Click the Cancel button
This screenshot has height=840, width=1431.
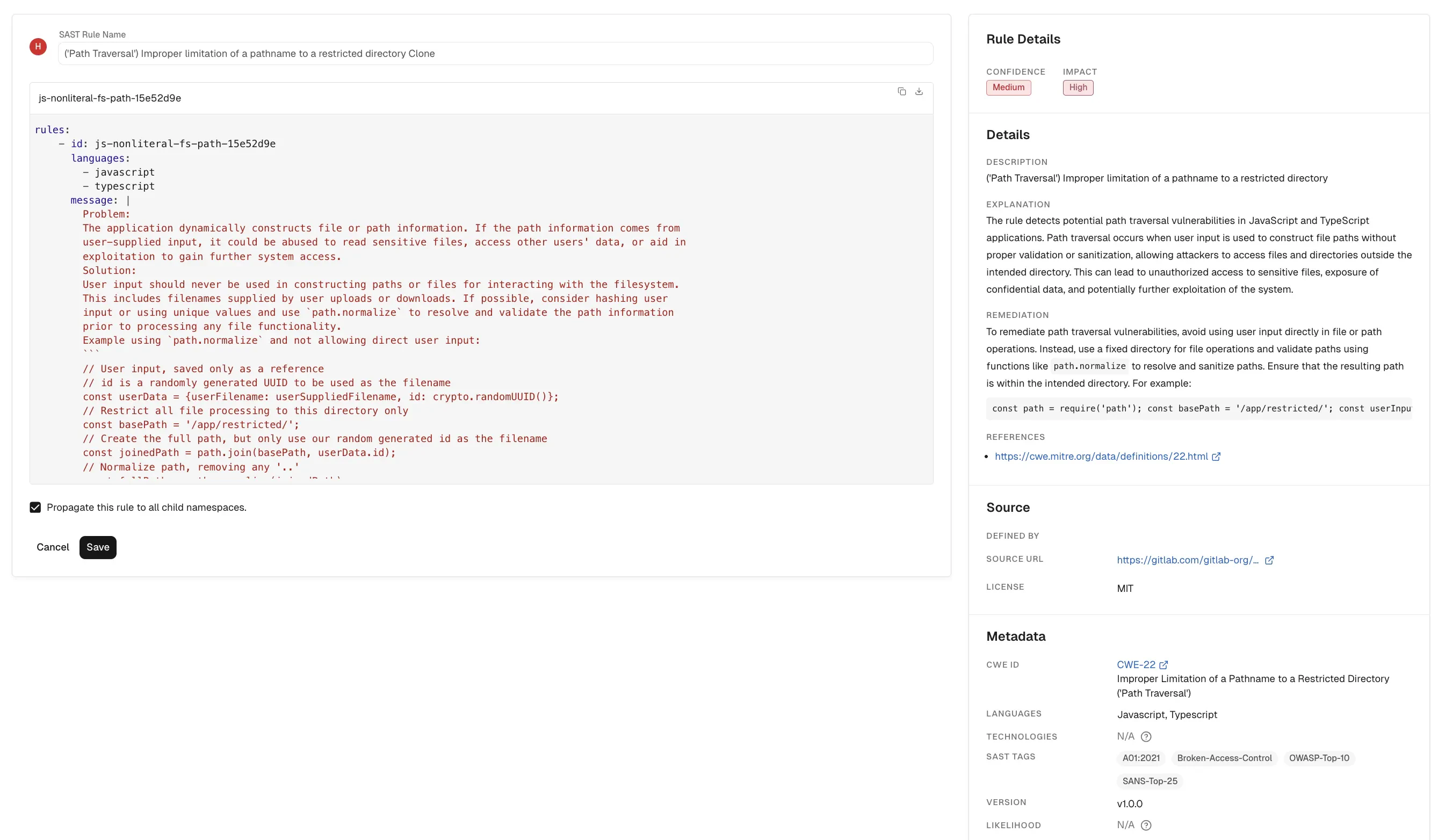tap(53, 547)
